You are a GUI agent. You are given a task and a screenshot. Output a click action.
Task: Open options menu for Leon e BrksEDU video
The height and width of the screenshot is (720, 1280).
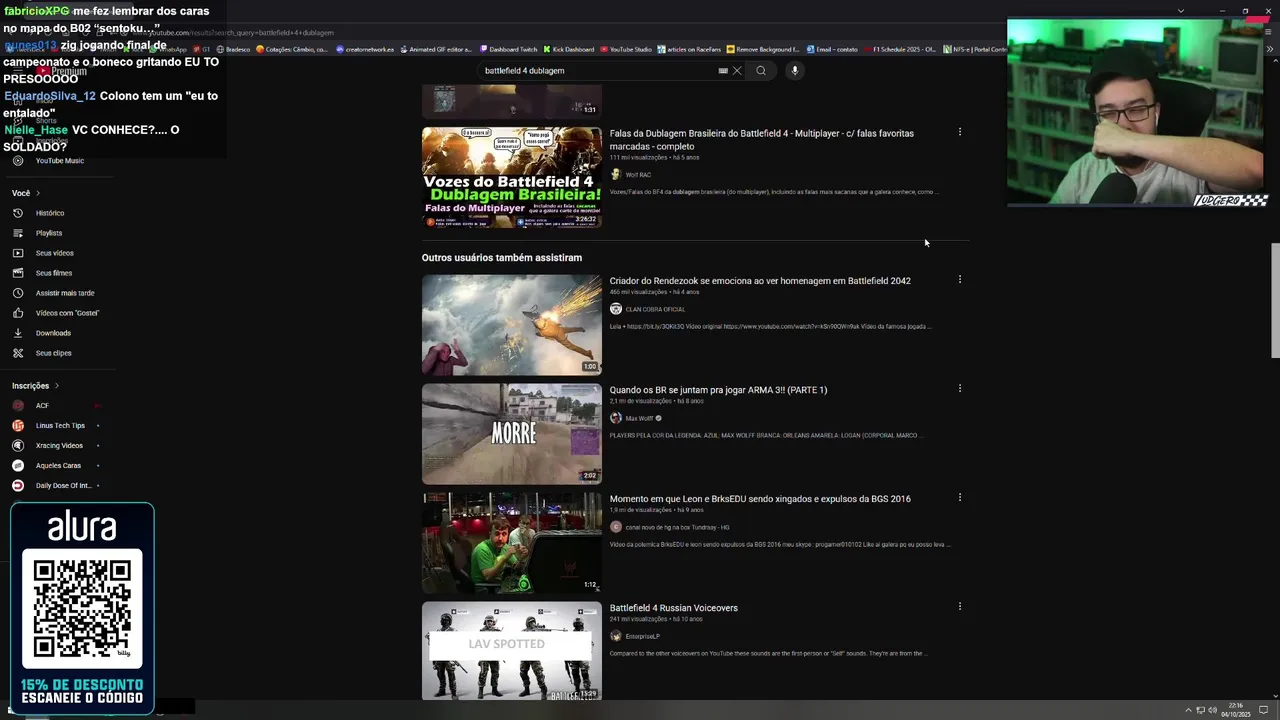[960, 498]
